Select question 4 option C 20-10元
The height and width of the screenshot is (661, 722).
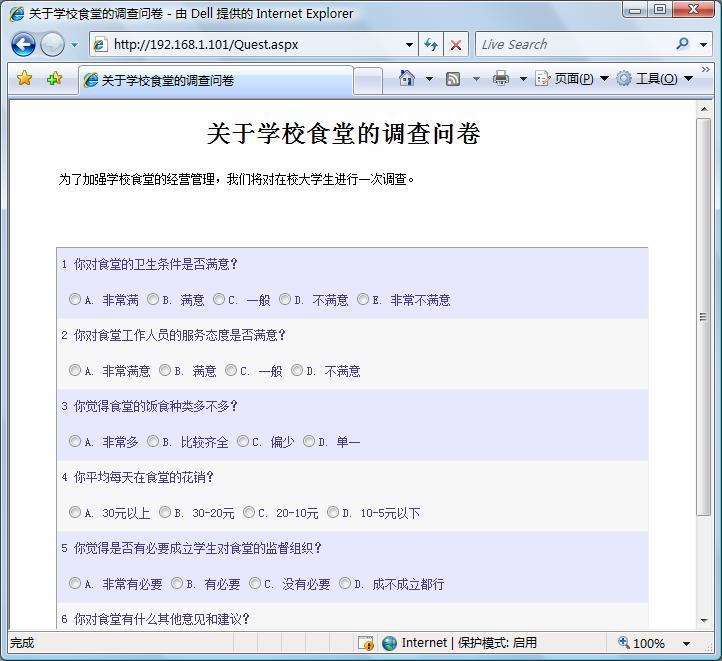[x=249, y=512]
